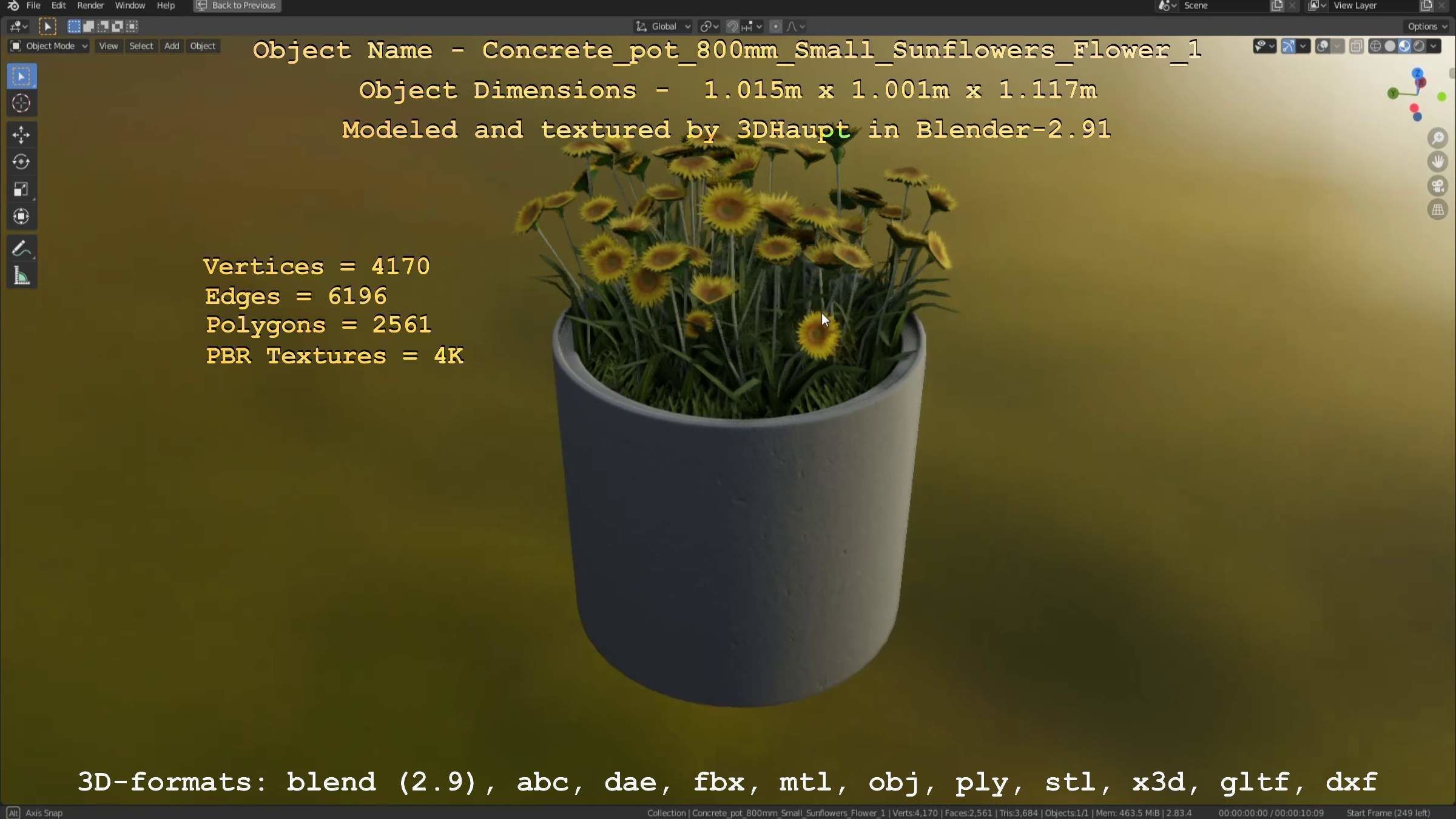The height and width of the screenshot is (819, 1456).
Task: Select the Annotate tool
Action: [21, 249]
